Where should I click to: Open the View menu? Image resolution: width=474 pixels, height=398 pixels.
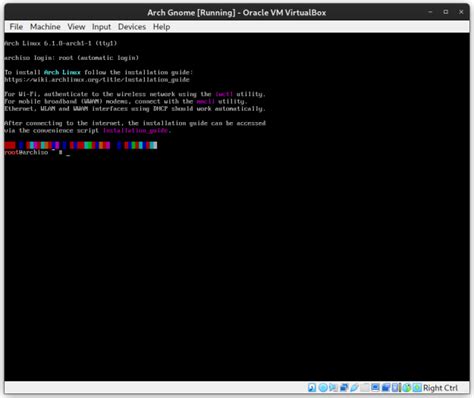tap(76, 27)
